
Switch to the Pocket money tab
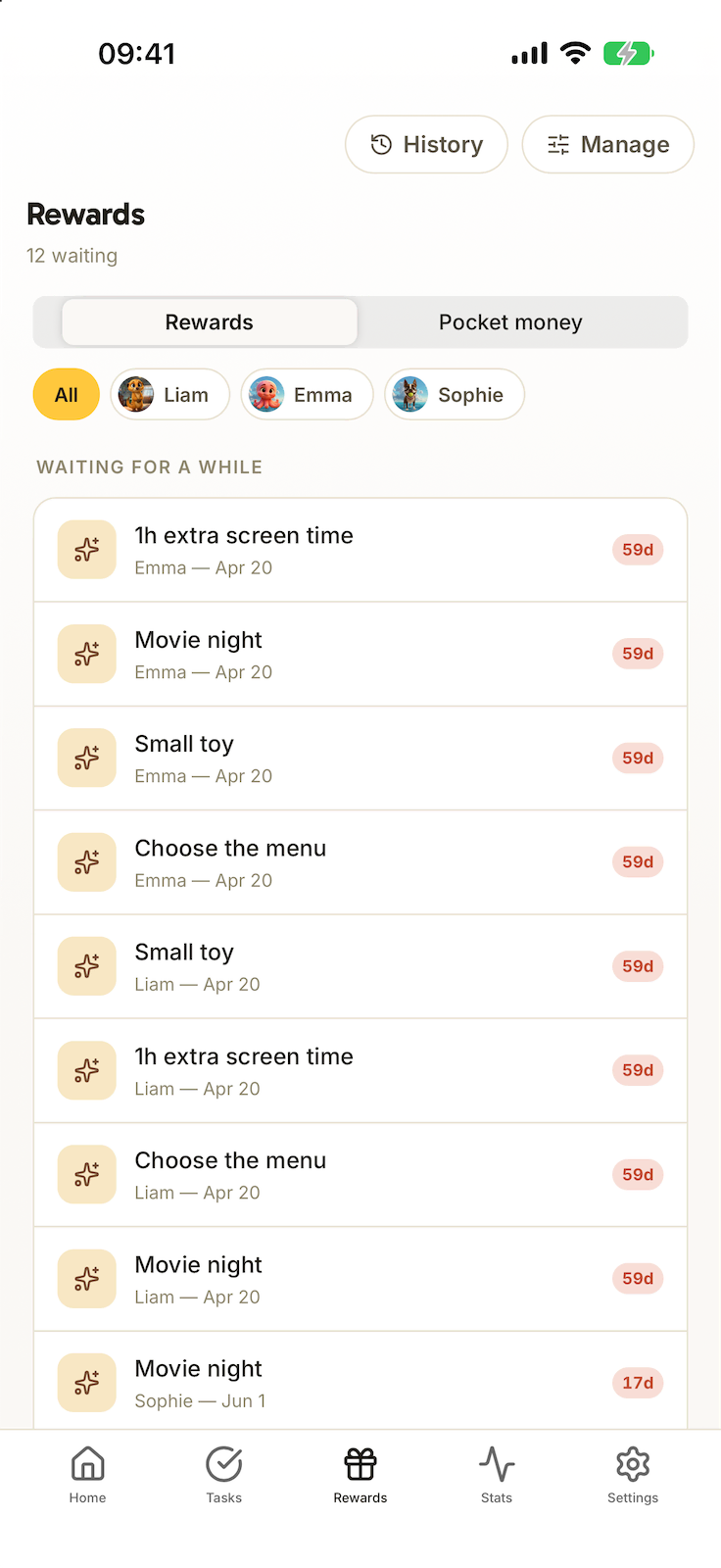510,322
